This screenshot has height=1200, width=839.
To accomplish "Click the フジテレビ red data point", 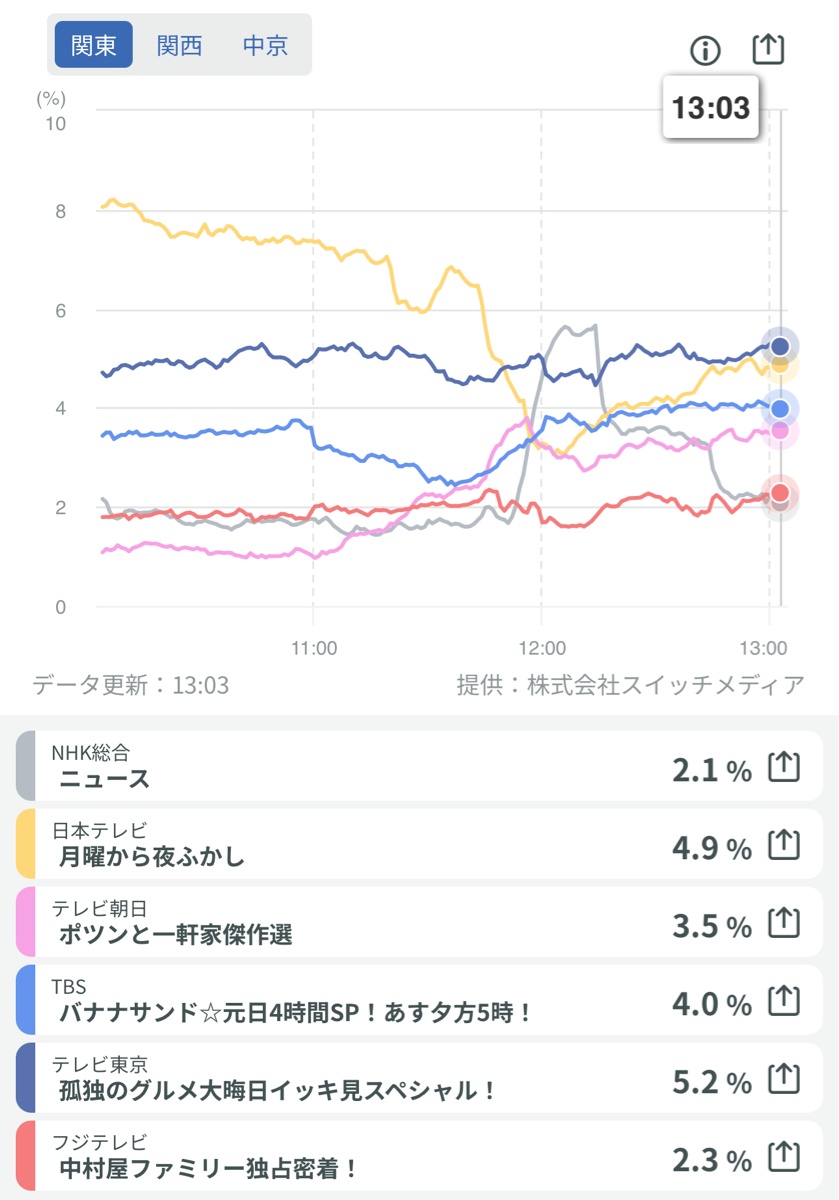I will coord(780,492).
